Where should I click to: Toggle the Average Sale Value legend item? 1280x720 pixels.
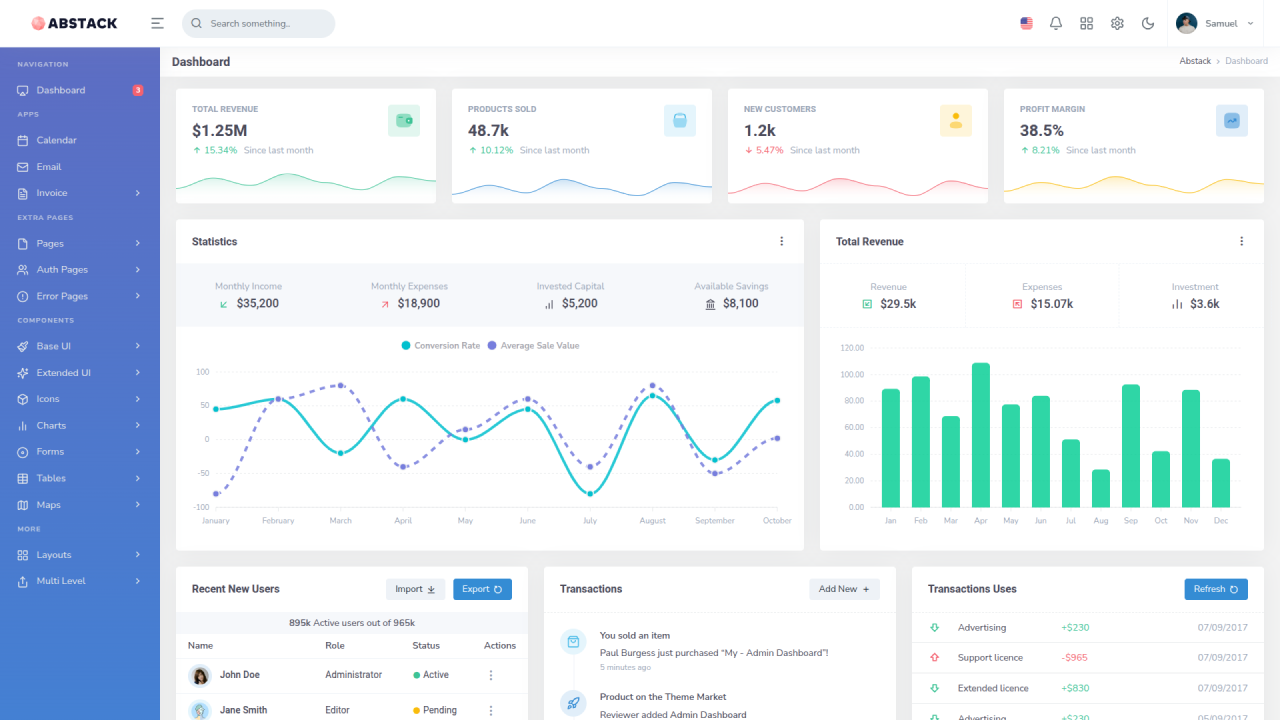pyautogui.click(x=533, y=345)
